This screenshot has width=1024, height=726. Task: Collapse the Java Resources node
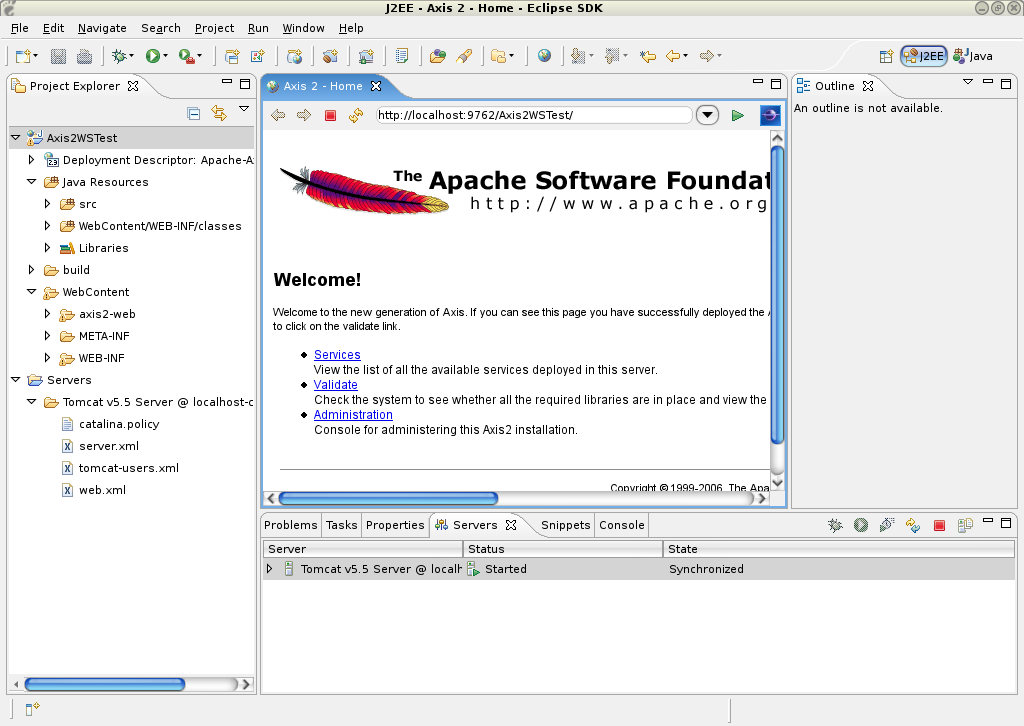tap(31, 182)
